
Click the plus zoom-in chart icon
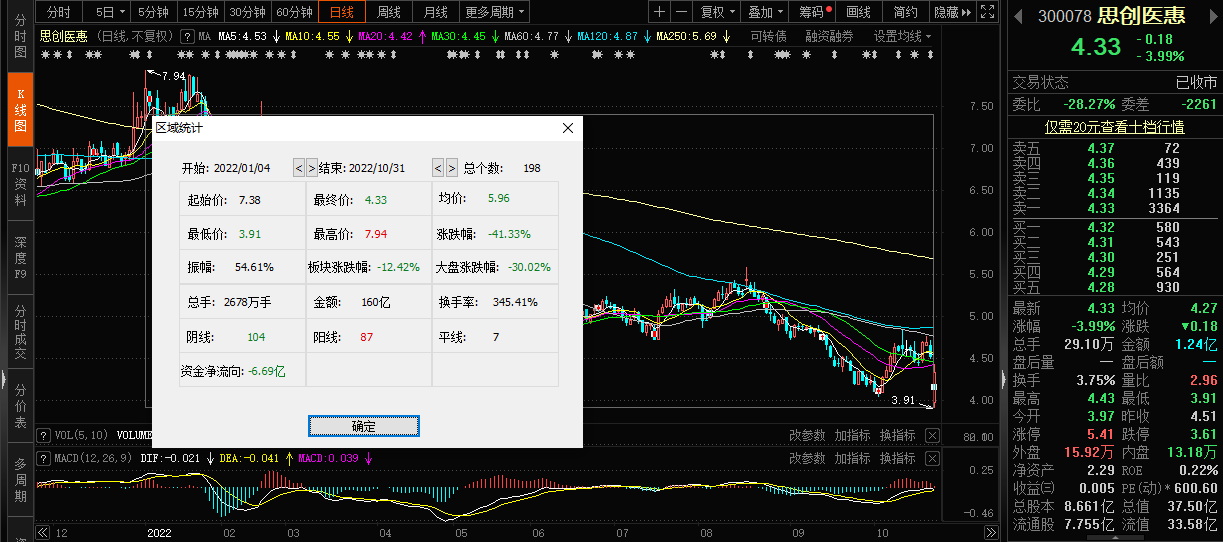point(659,12)
